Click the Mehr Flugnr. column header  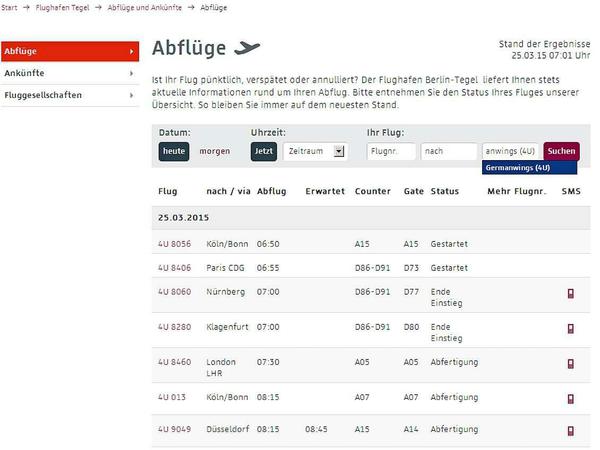click(x=517, y=191)
